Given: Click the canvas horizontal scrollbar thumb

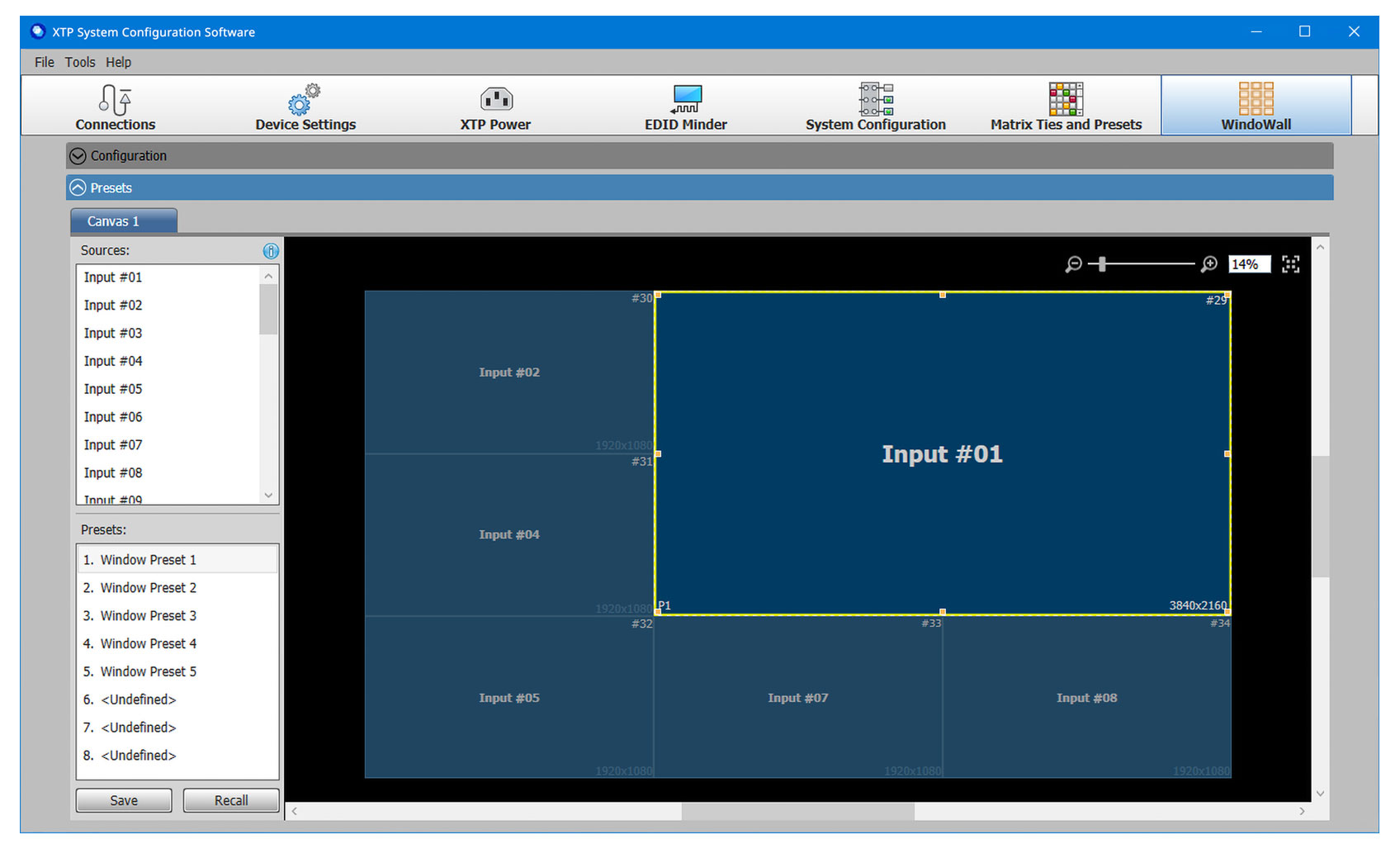Looking at the screenshot, I should click(x=797, y=812).
